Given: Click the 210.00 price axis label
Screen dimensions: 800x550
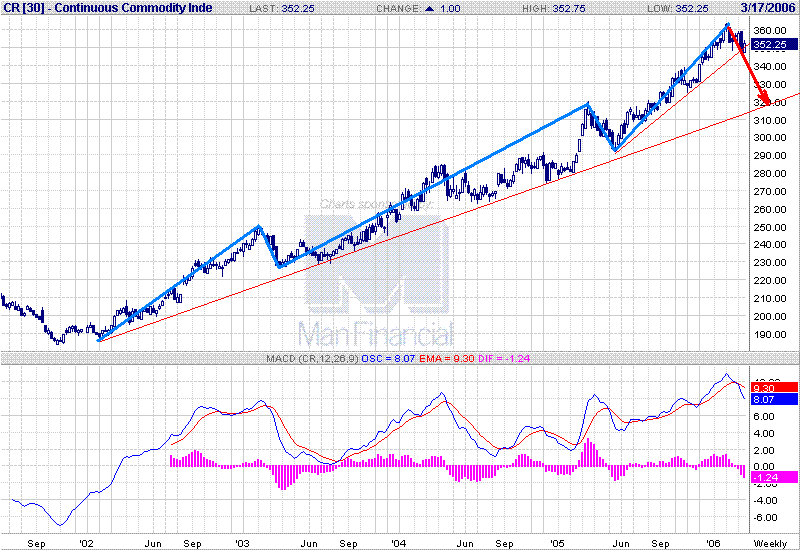Looking at the screenshot, I should click(x=769, y=298).
